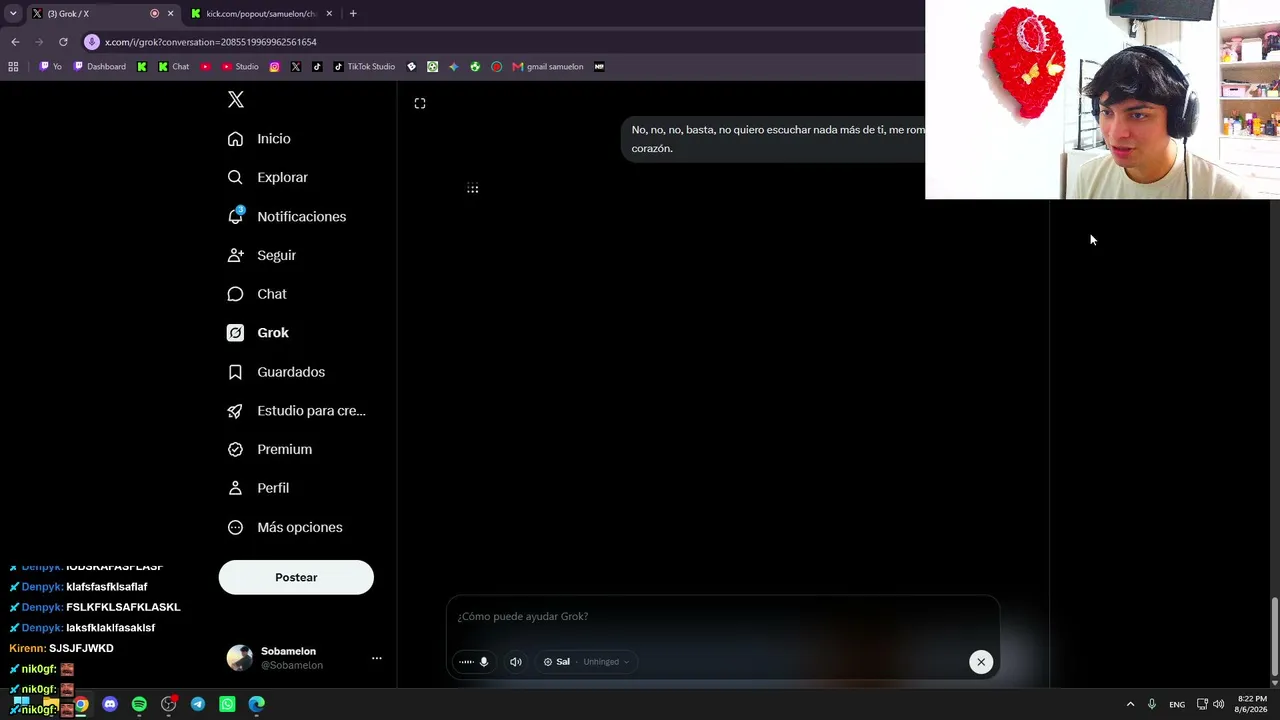Open the YouTube Studio bookmark
1280x720 pixels.
pos(240,67)
